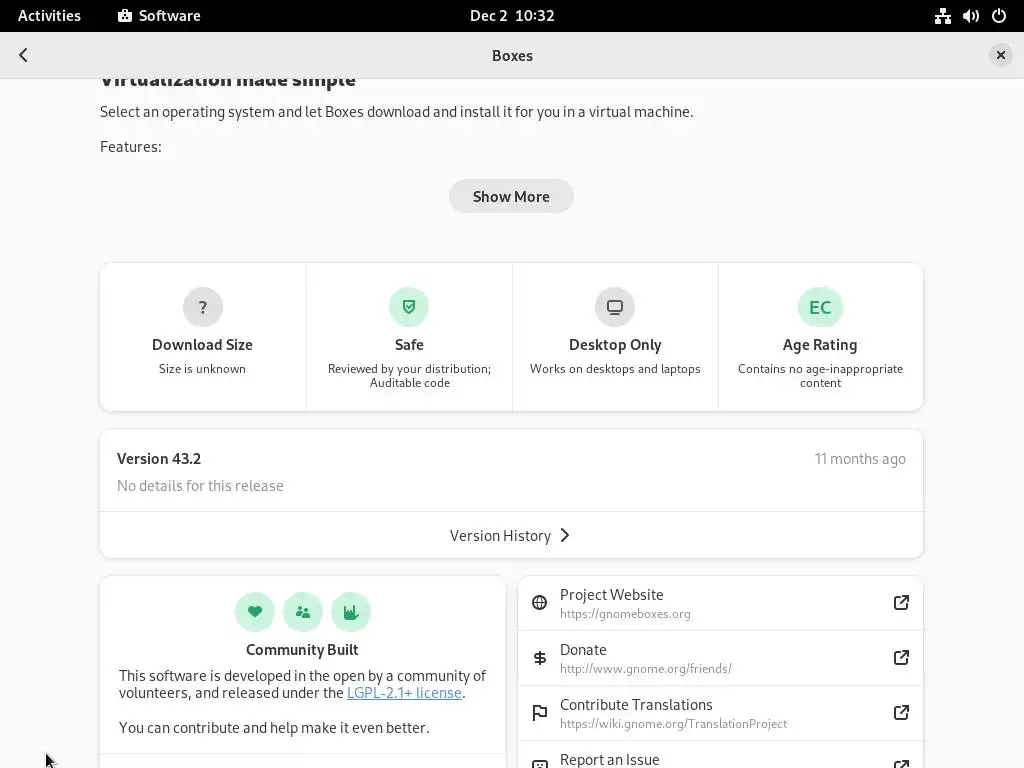1024x768 pixels.
Task: Click the Version 43.2 heading
Action: 159,458
